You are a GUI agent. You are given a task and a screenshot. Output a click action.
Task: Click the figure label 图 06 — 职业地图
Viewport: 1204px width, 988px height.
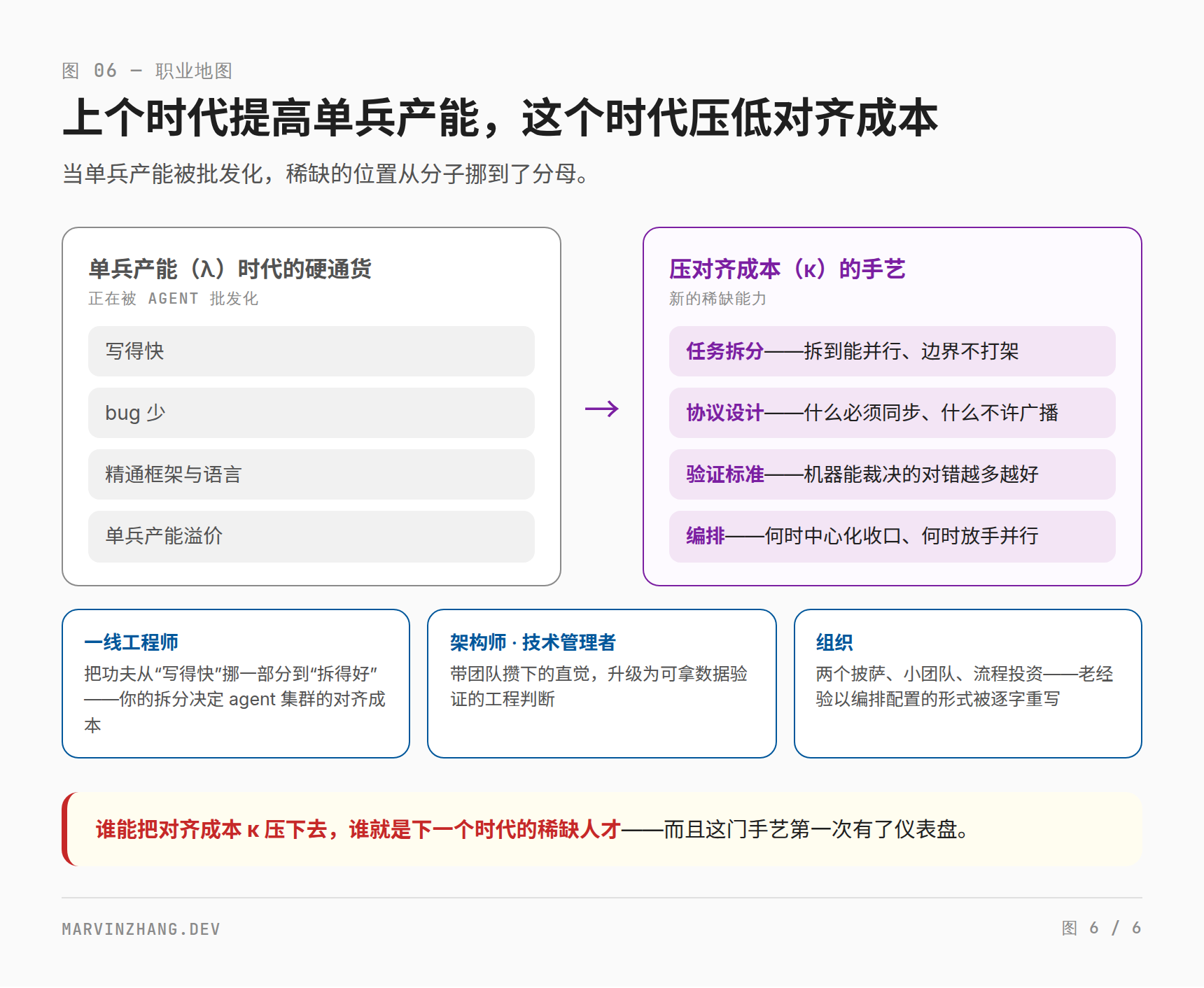coord(147,71)
